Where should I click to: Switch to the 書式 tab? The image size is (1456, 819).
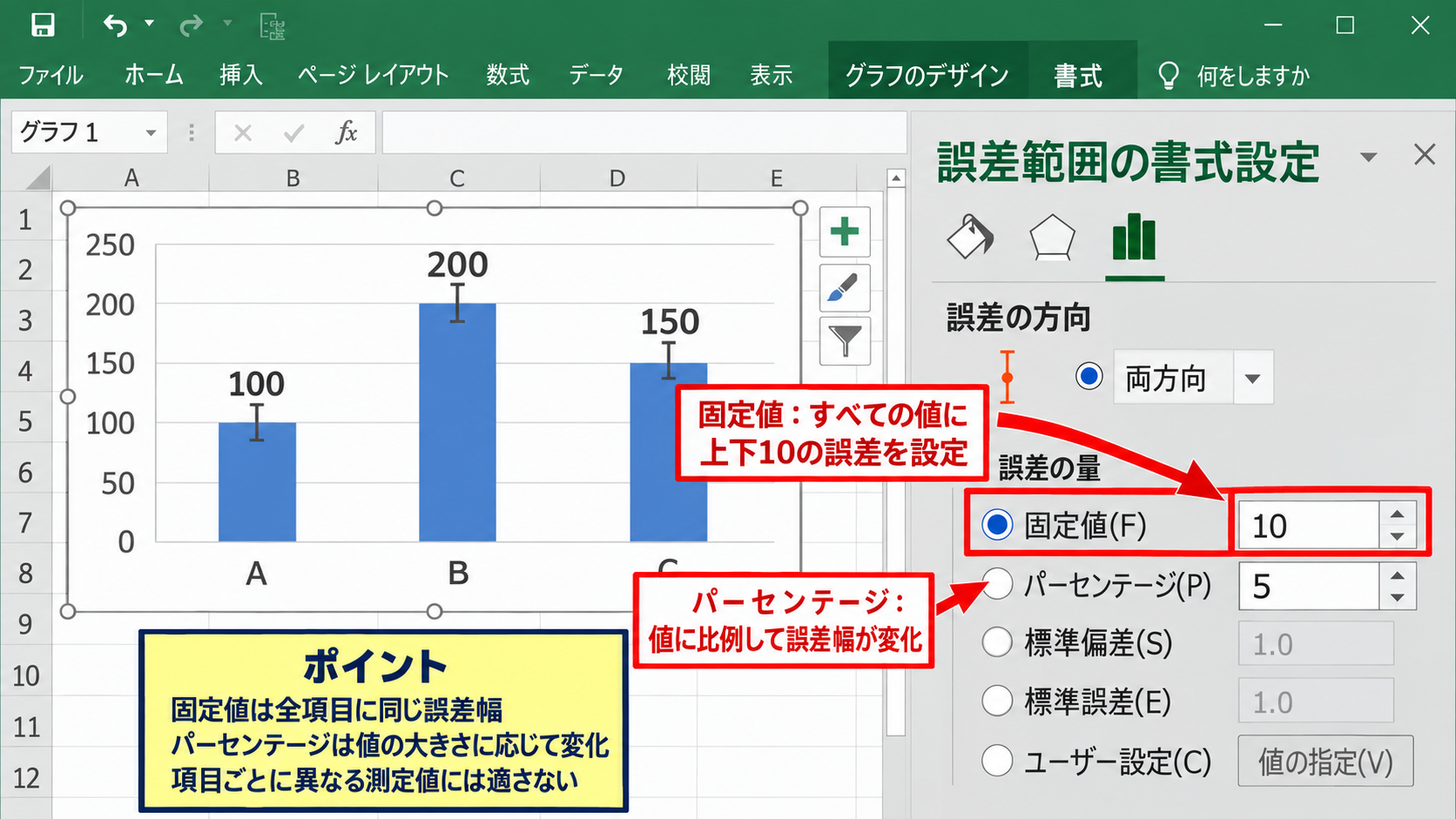[x=1078, y=75]
